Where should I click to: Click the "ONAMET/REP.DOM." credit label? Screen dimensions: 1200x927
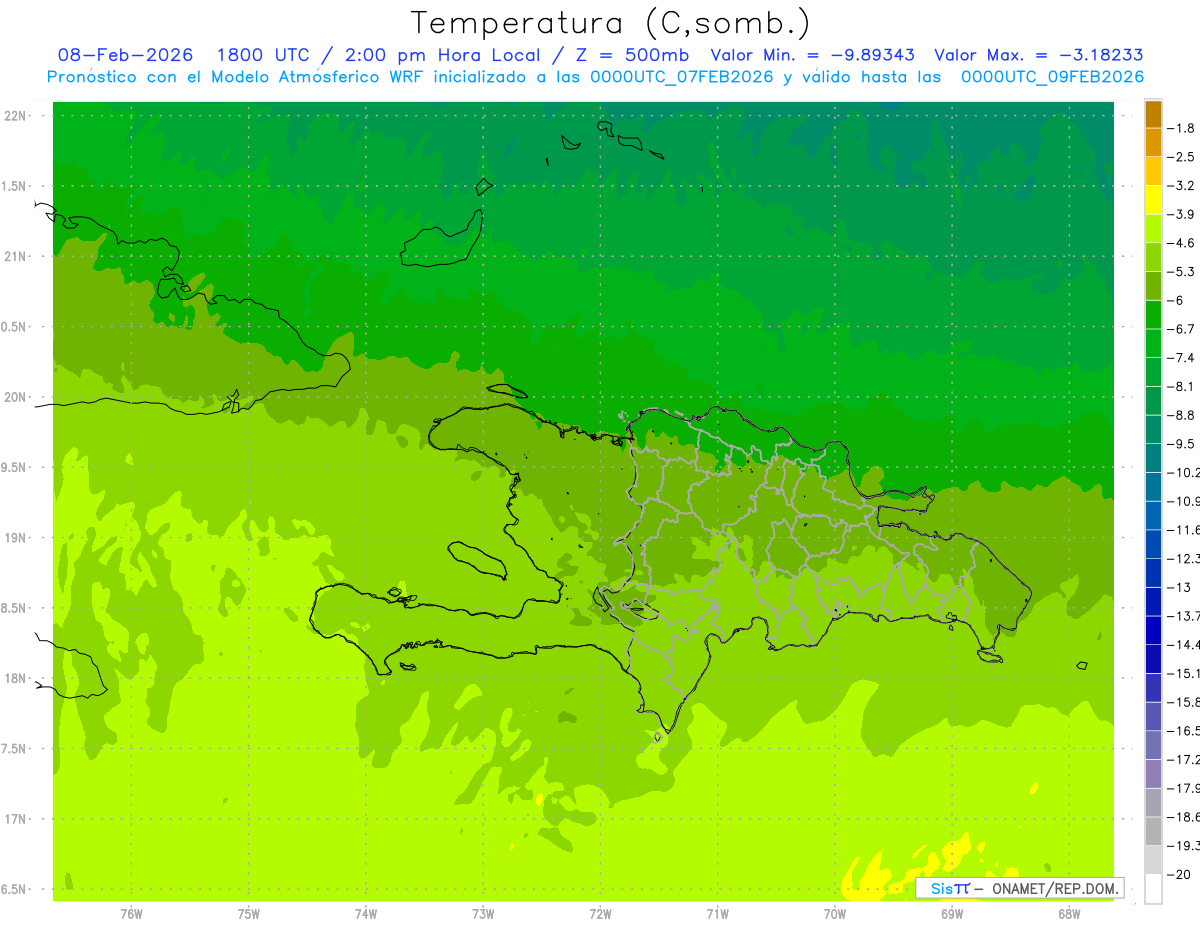(x=1055, y=888)
